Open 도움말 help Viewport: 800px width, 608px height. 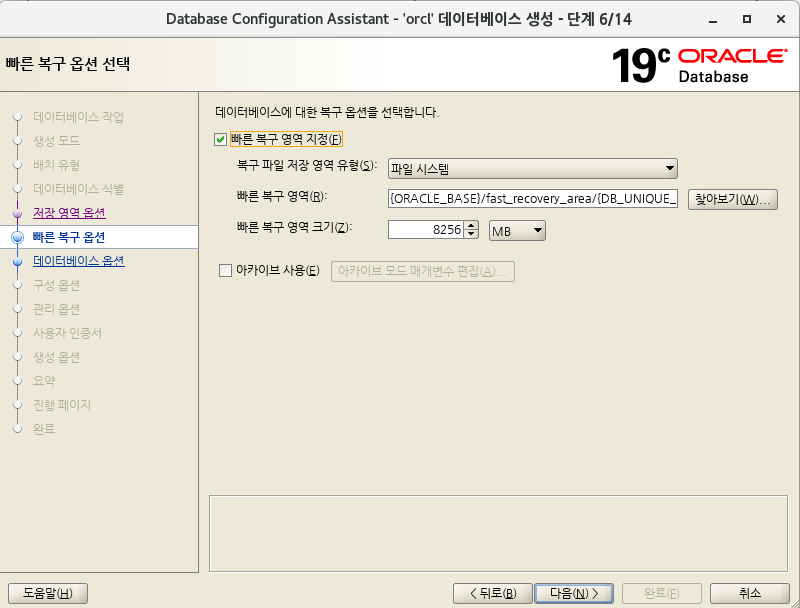48,593
